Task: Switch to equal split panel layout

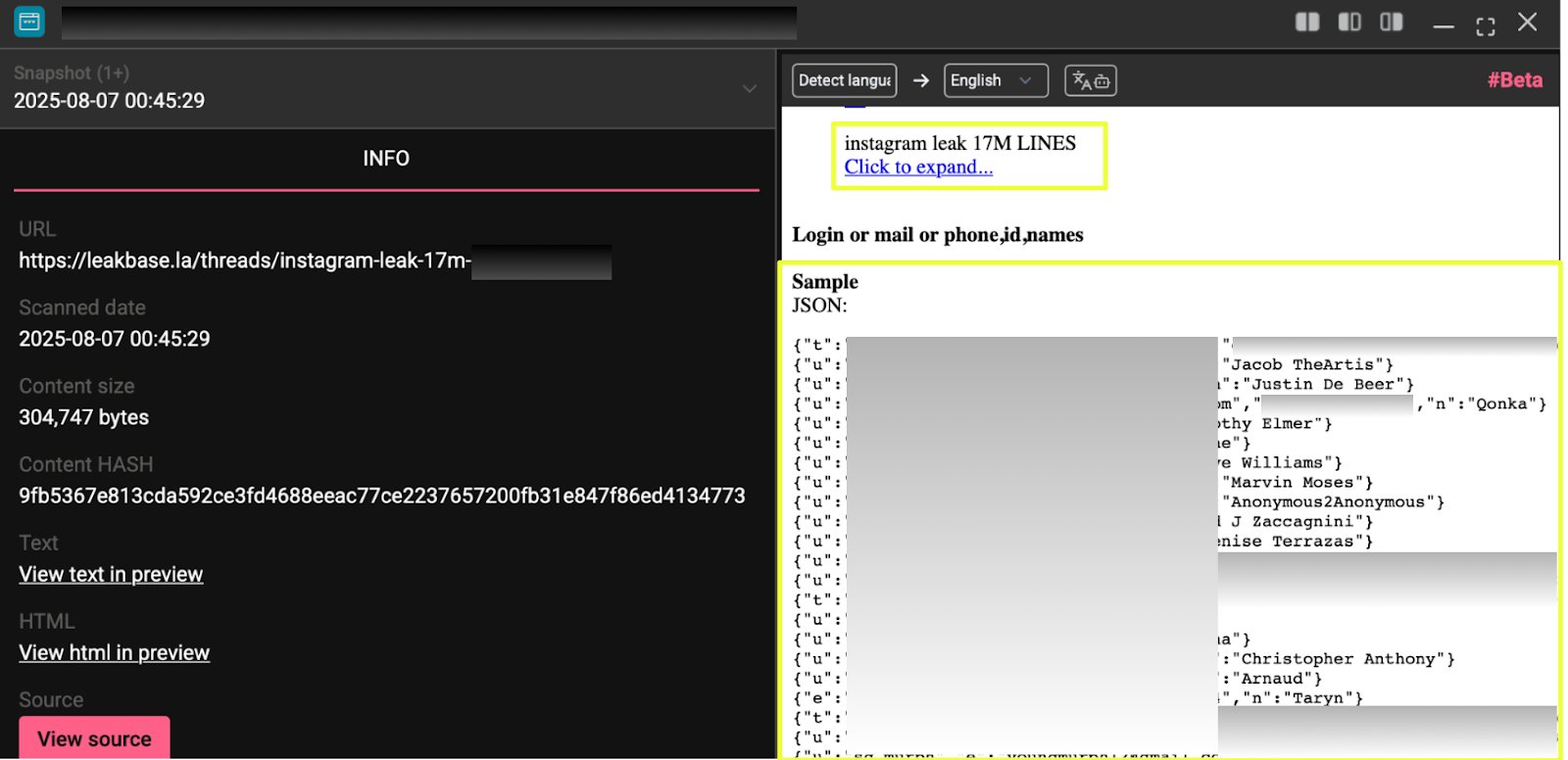Action: (1307, 22)
